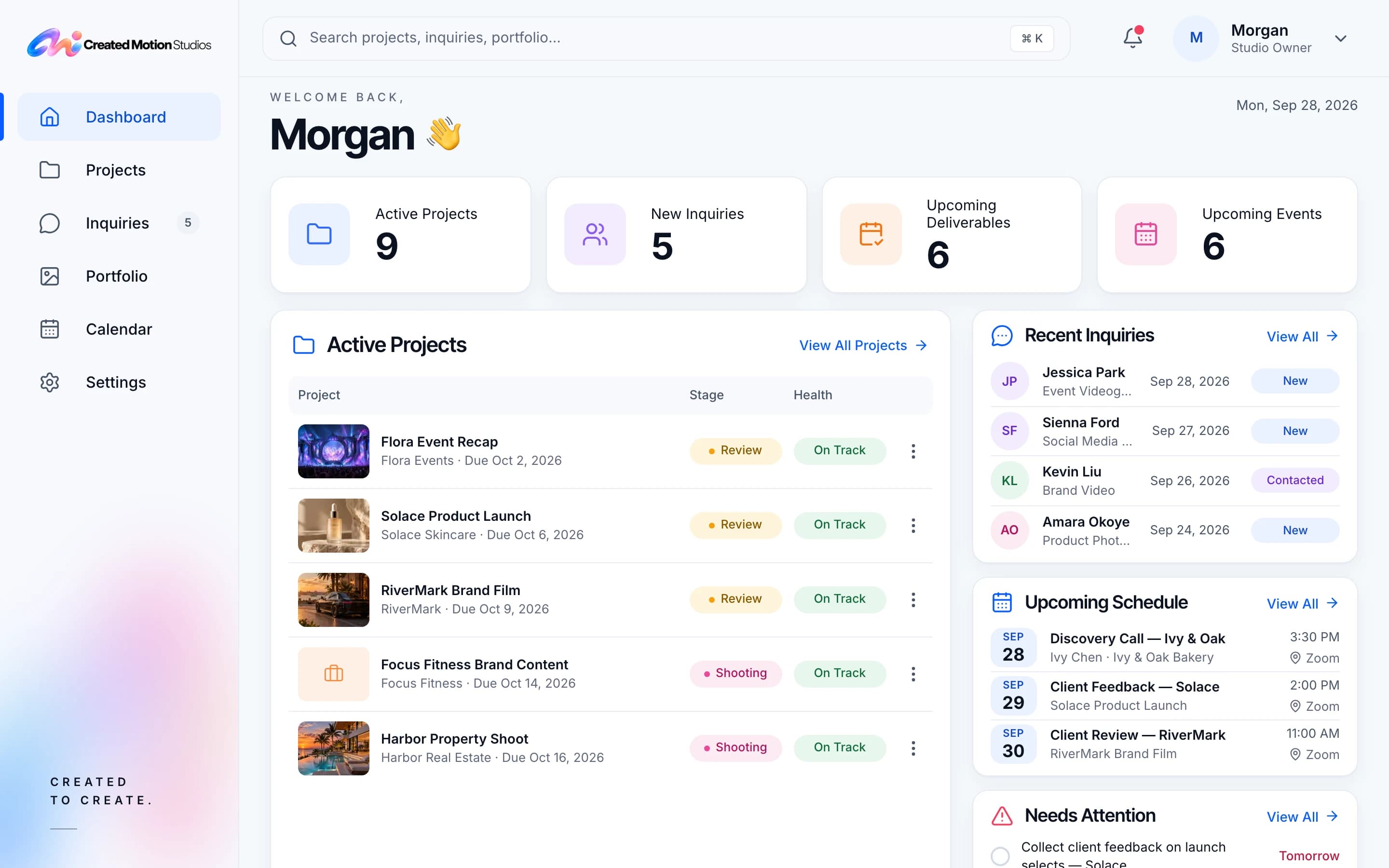Click the search magnifier icon
Viewport: 1389px width, 868px height.
click(288, 39)
